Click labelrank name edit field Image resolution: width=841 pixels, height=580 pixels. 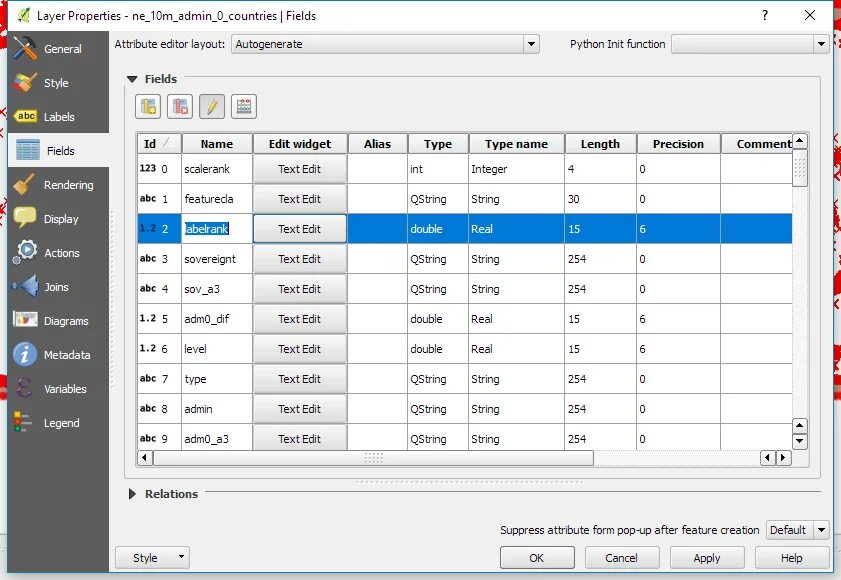(x=217, y=229)
